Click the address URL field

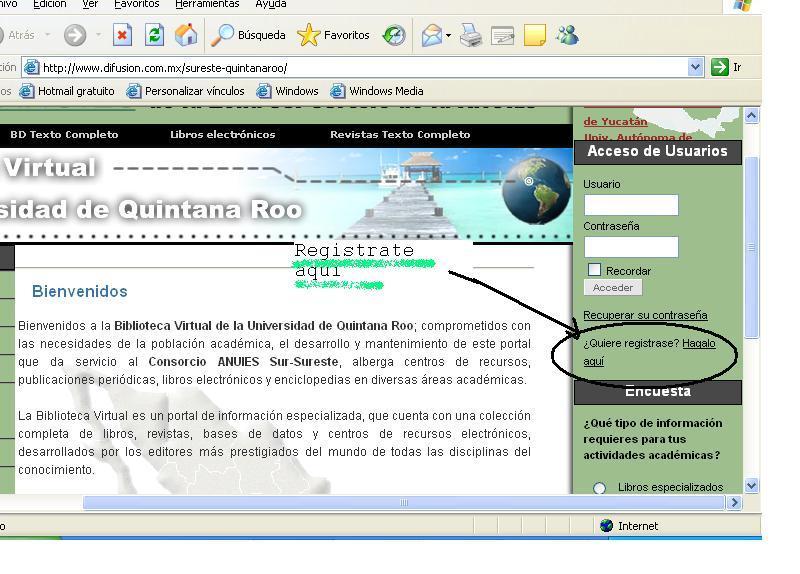(x=363, y=67)
